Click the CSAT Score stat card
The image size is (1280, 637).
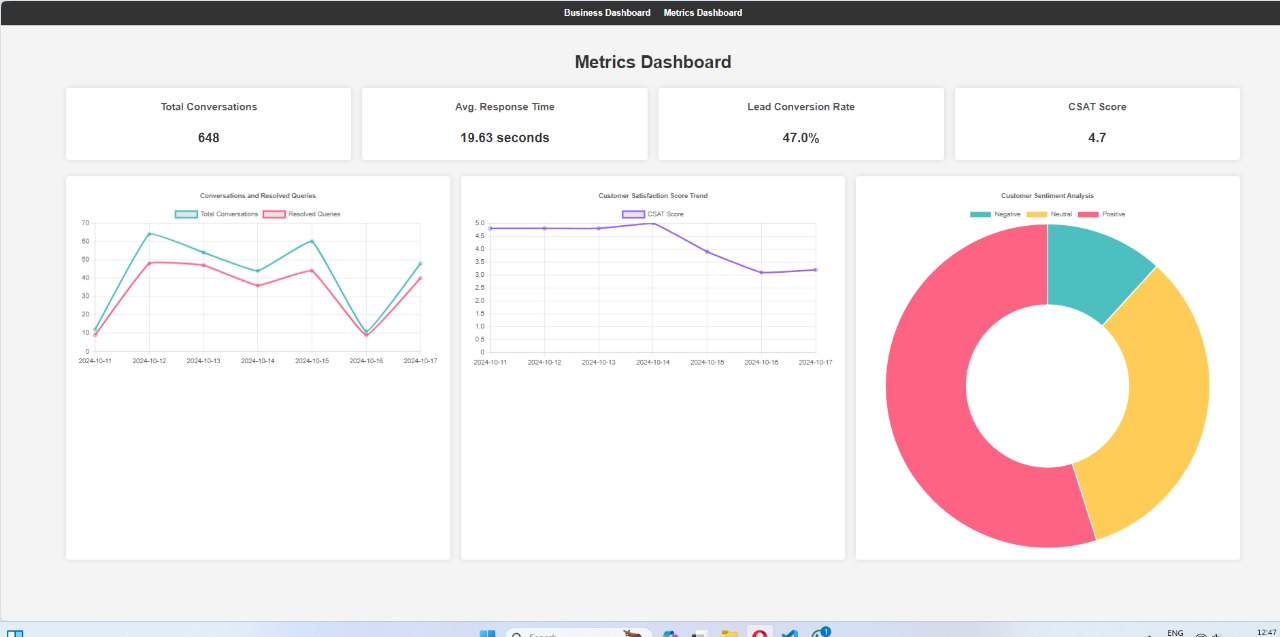point(1097,123)
